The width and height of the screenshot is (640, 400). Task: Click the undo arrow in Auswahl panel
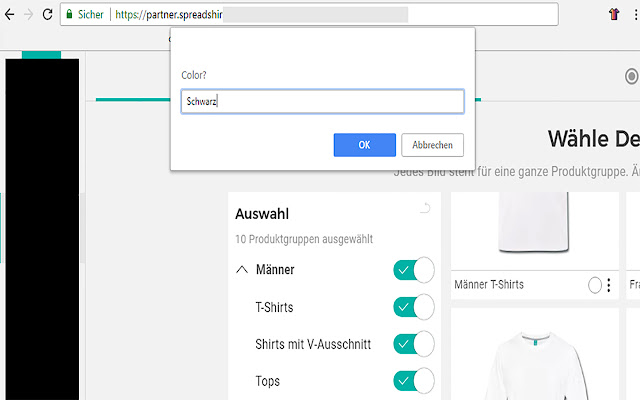coord(425,208)
